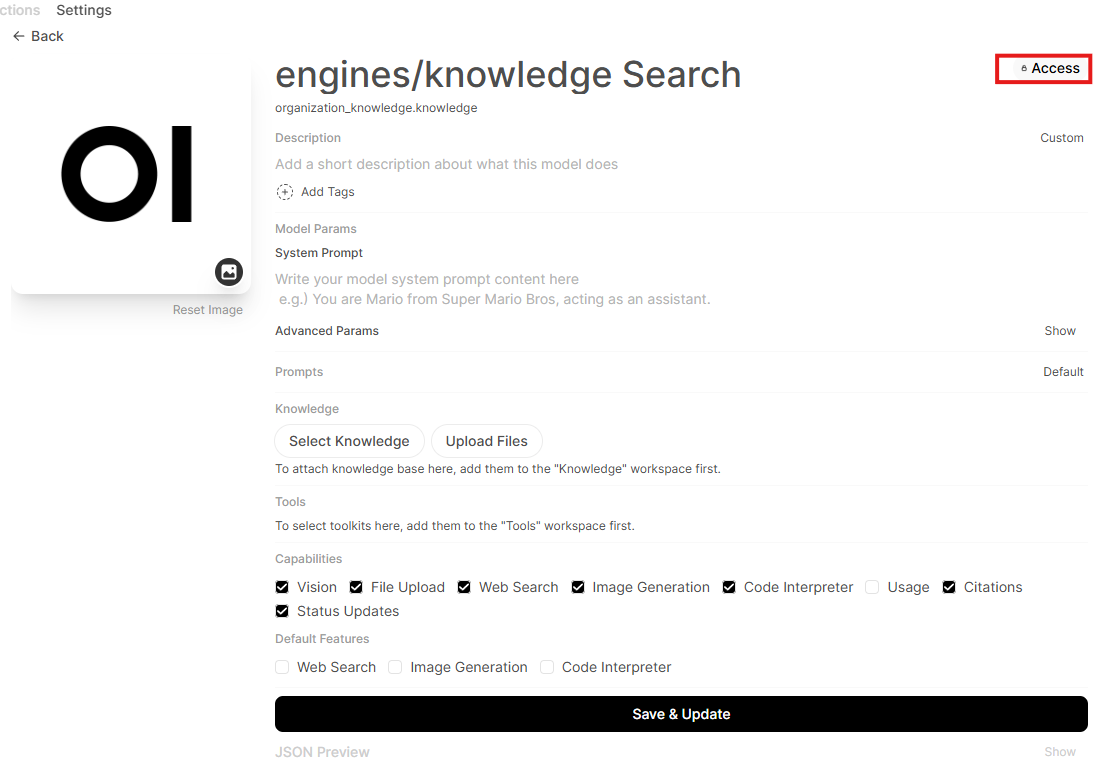The width and height of the screenshot is (1107, 764).
Task: Disable the Vision capability checkbox
Action: point(283,587)
